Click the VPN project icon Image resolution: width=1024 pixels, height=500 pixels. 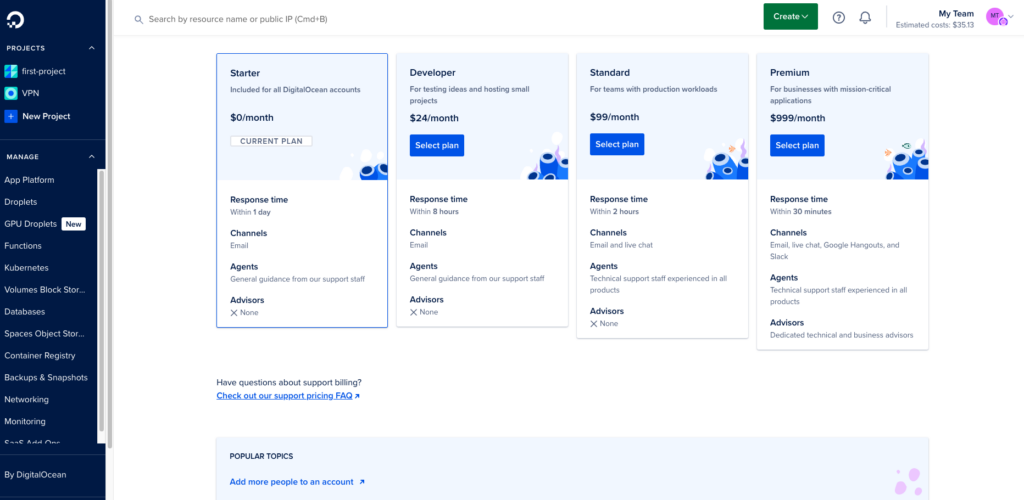tap(11, 93)
